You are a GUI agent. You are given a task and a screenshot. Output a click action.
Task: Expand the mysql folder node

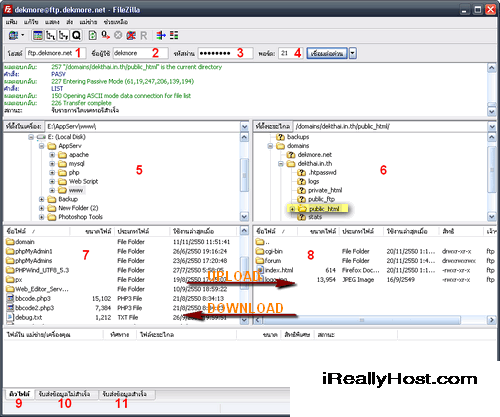point(52,164)
